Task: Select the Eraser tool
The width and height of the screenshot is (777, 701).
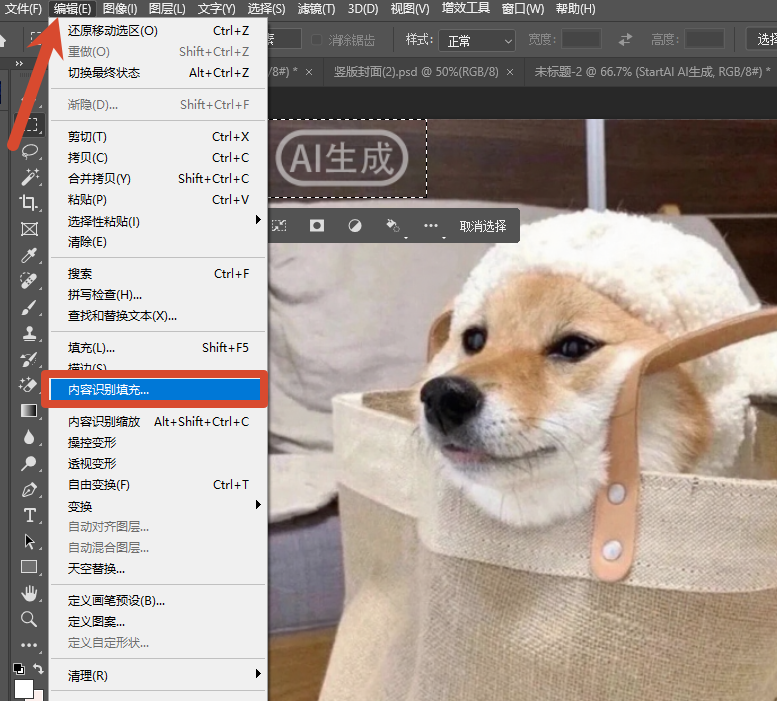Action: pyautogui.click(x=28, y=385)
